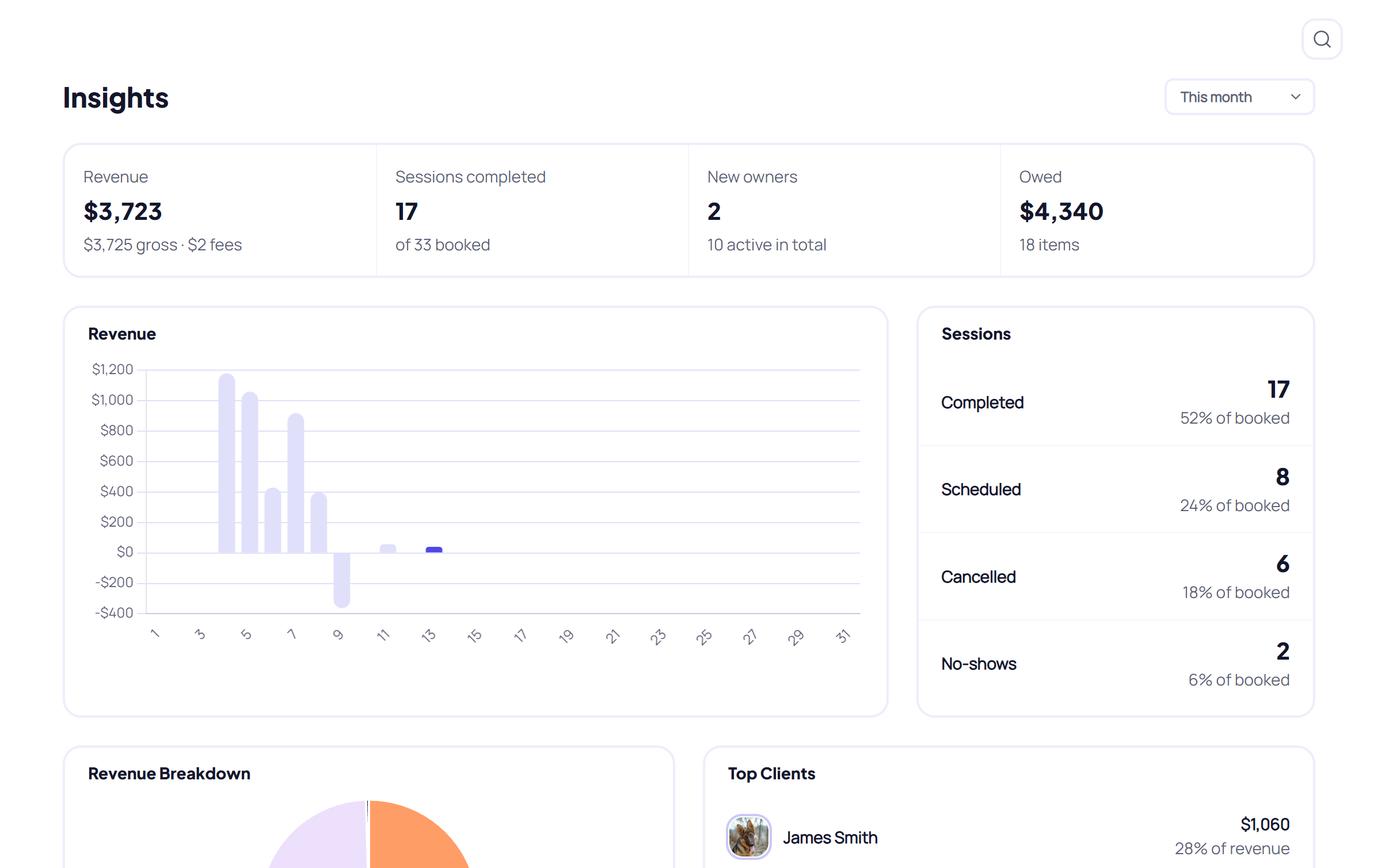Click the '10 active in total' text
This screenshot has width=1389, height=868.
coord(767,245)
